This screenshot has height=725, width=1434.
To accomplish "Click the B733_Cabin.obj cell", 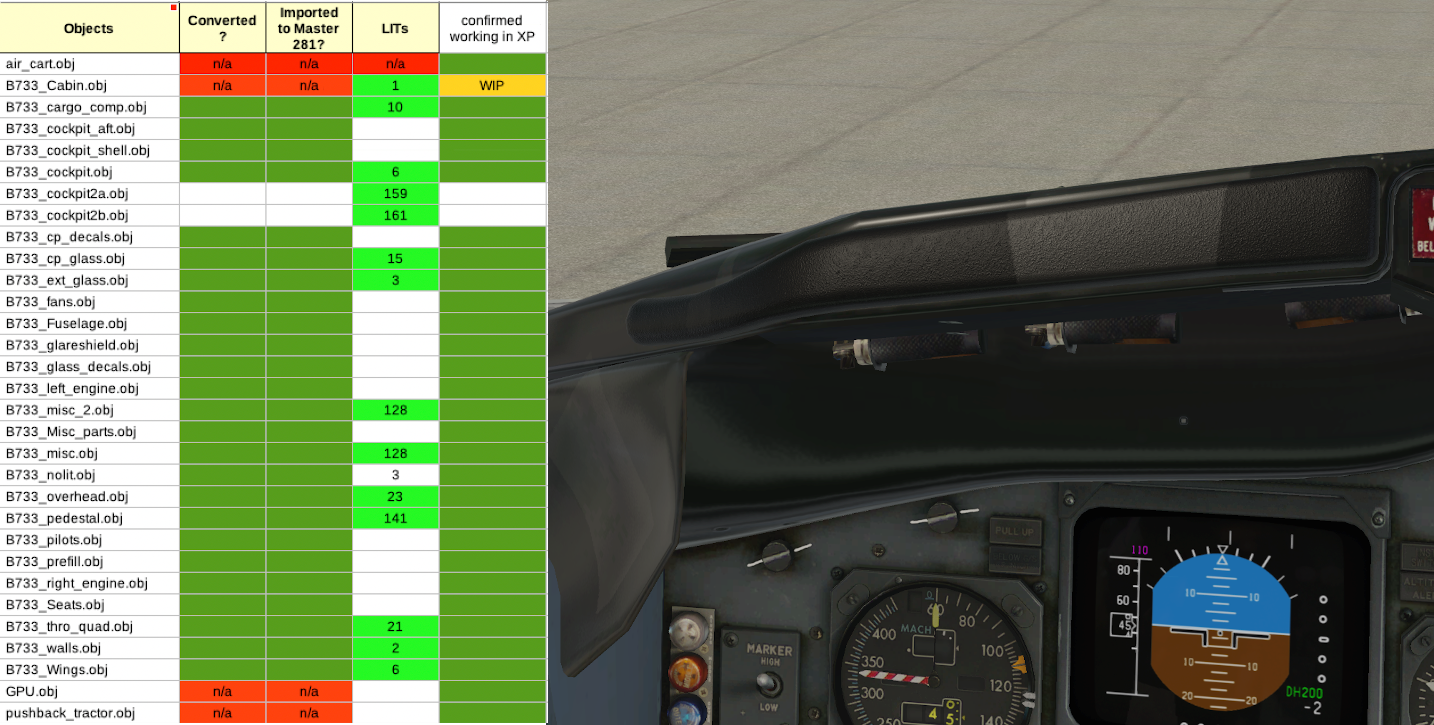I will click(x=90, y=86).
